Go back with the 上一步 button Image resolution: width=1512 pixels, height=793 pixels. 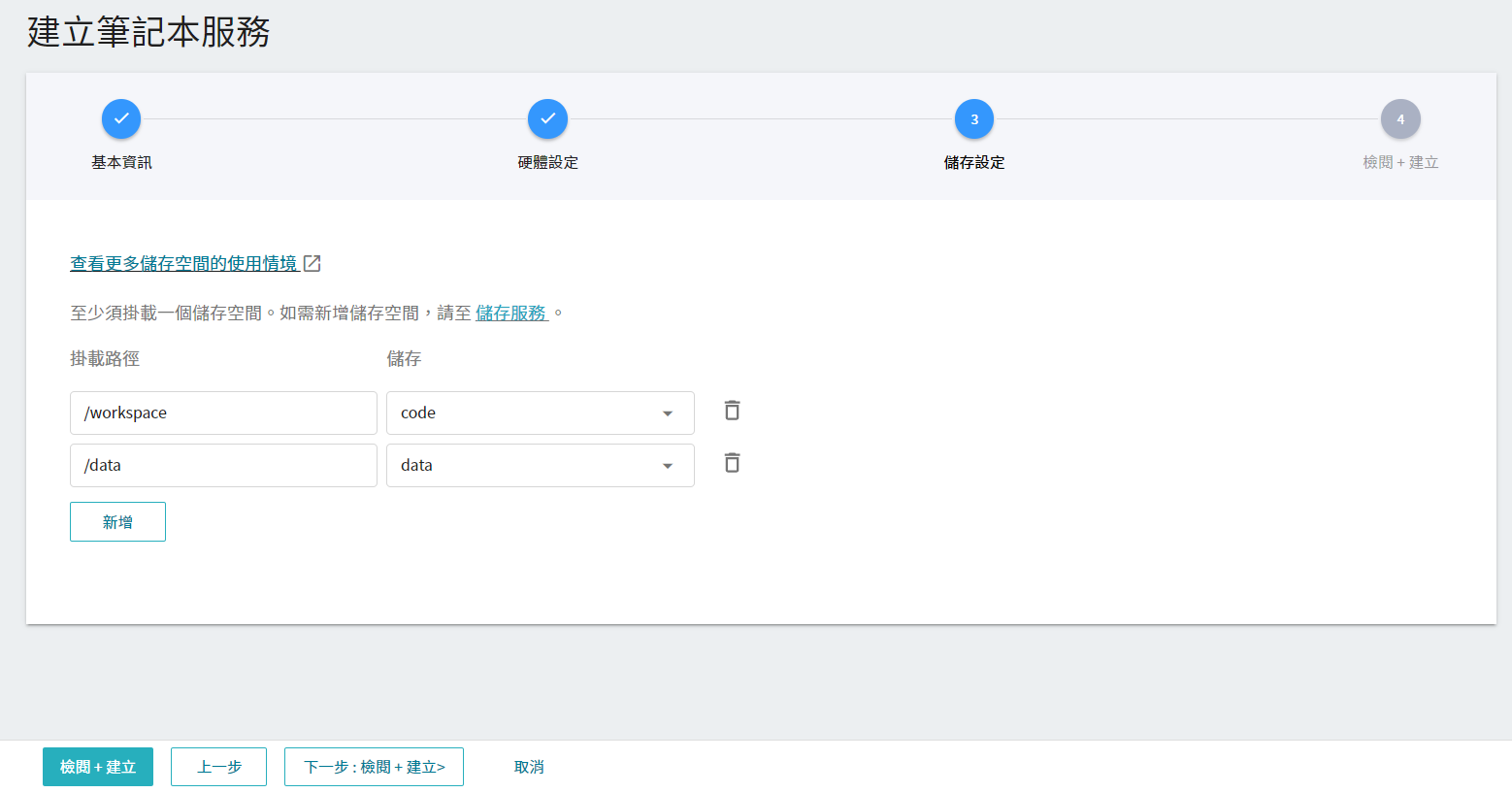coord(218,767)
